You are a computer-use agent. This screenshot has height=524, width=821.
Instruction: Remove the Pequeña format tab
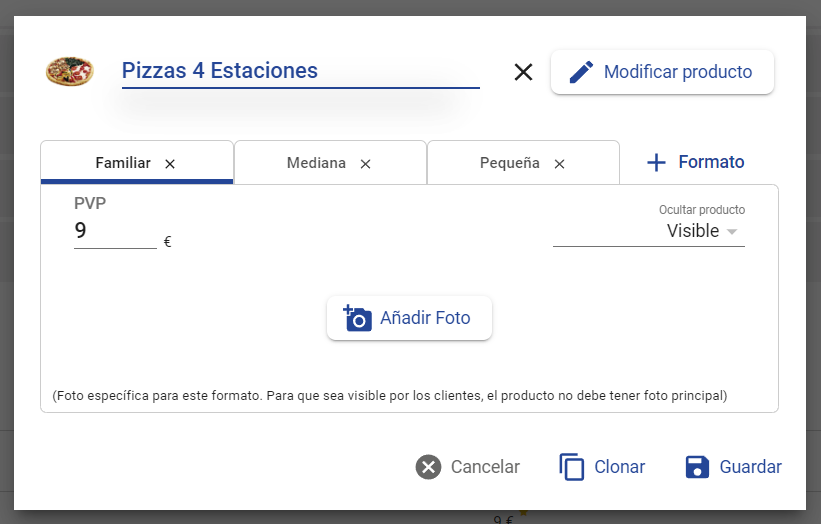(x=559, y=164)
